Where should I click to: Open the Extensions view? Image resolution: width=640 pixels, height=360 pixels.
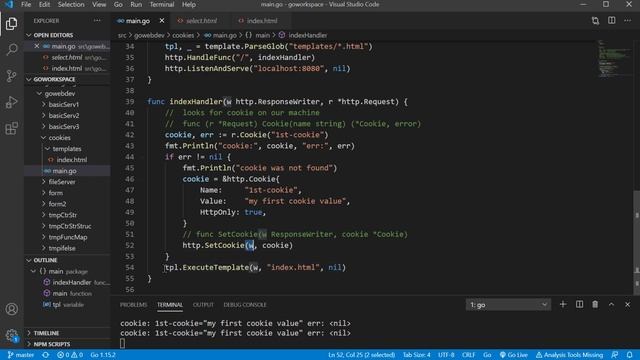(11, 128)
